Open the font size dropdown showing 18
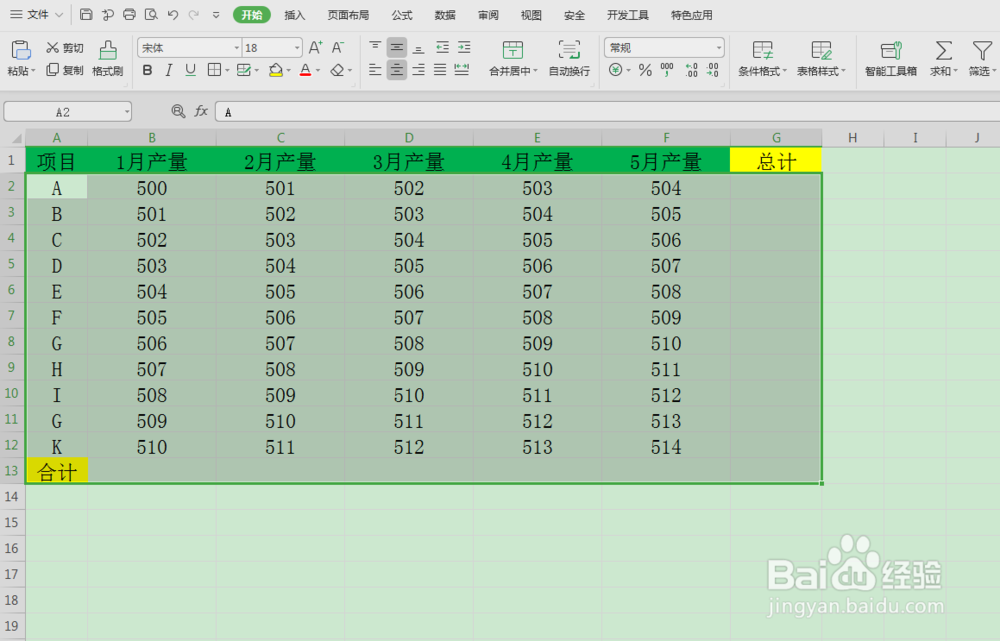The height and width of the screenshot is (641, 1000). [297, 48]
